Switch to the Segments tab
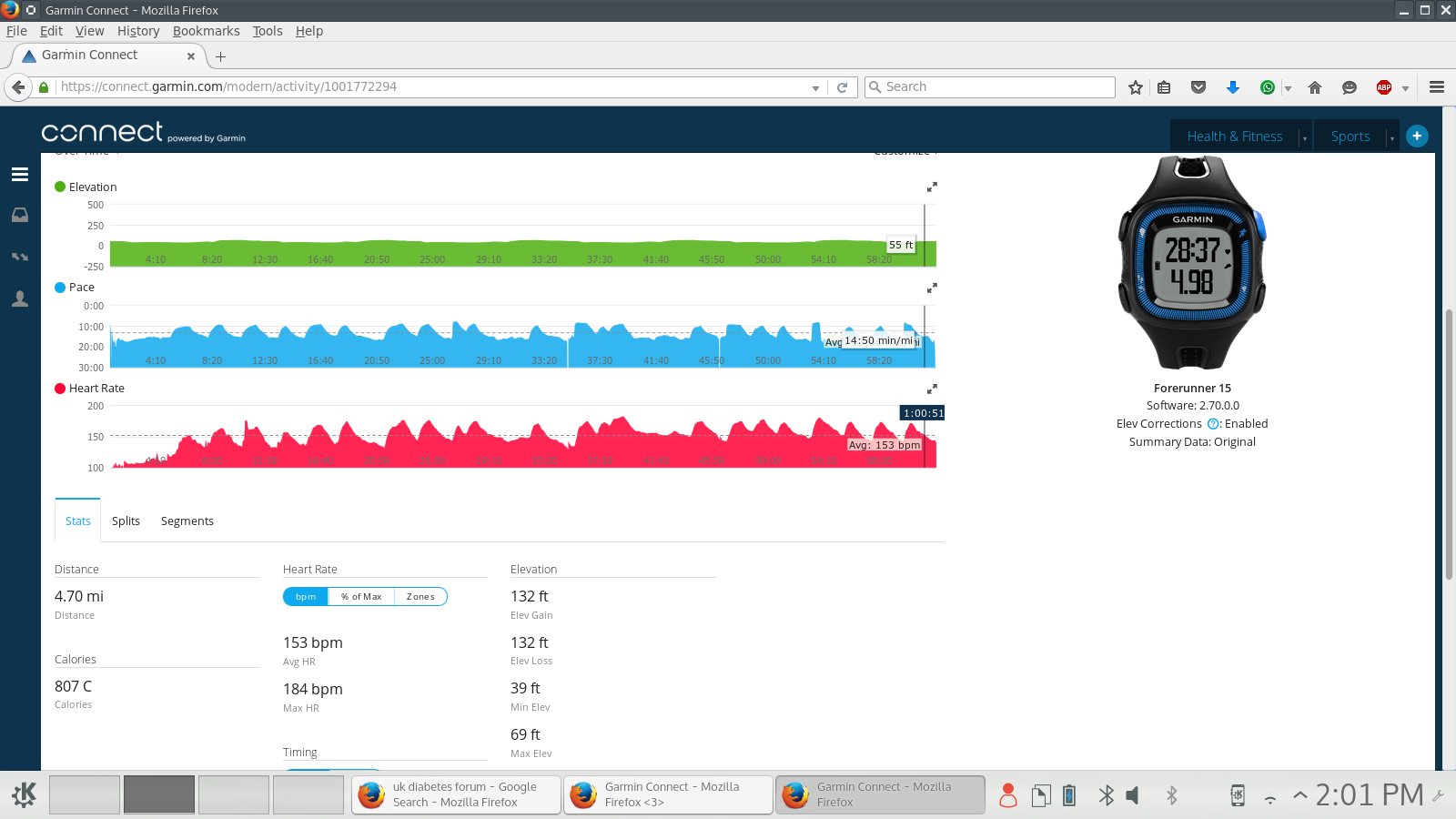 click(x=187, y=521)
